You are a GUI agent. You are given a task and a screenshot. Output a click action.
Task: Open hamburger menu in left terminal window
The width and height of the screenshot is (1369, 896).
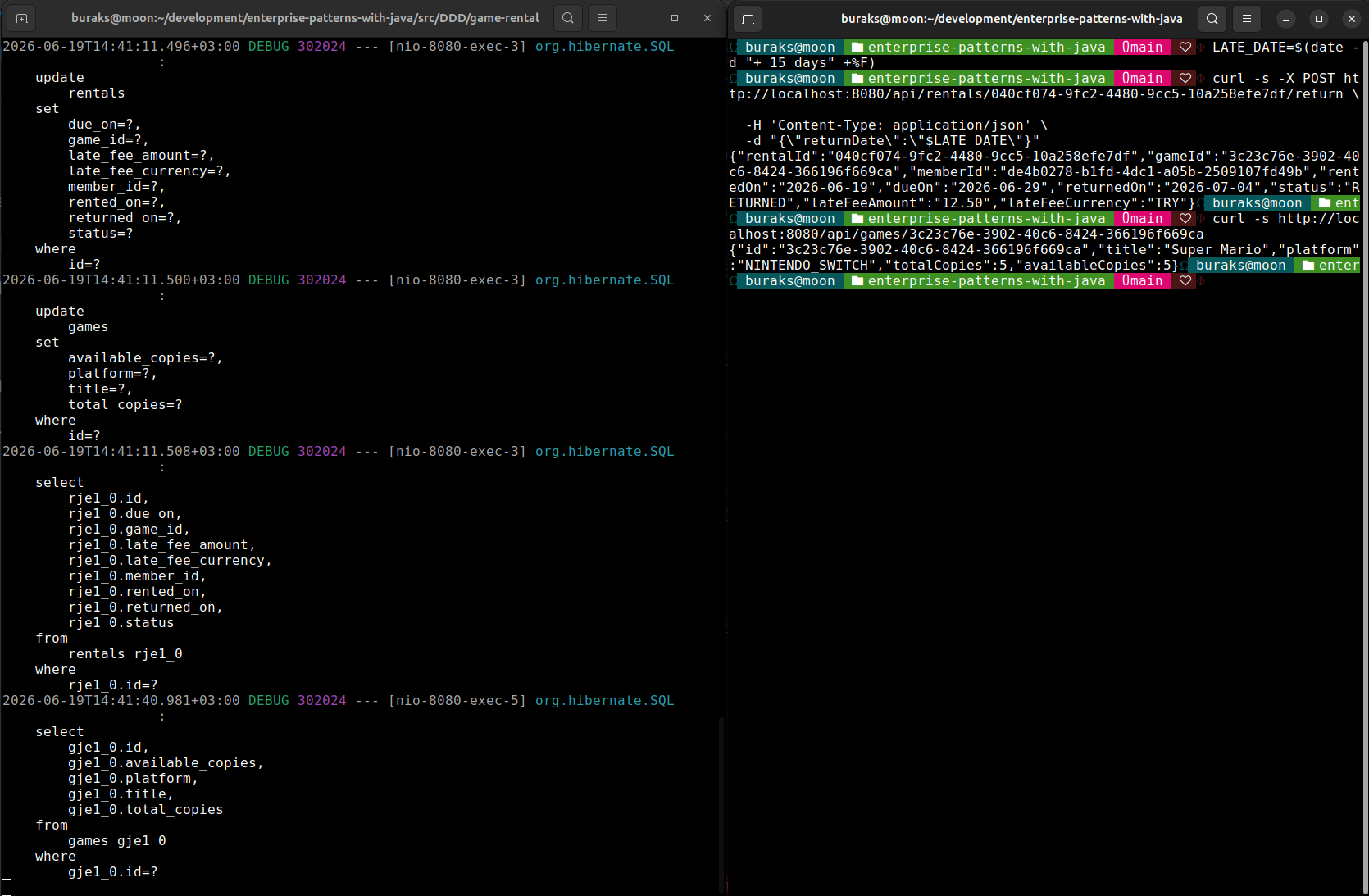[x=603, y=18]
